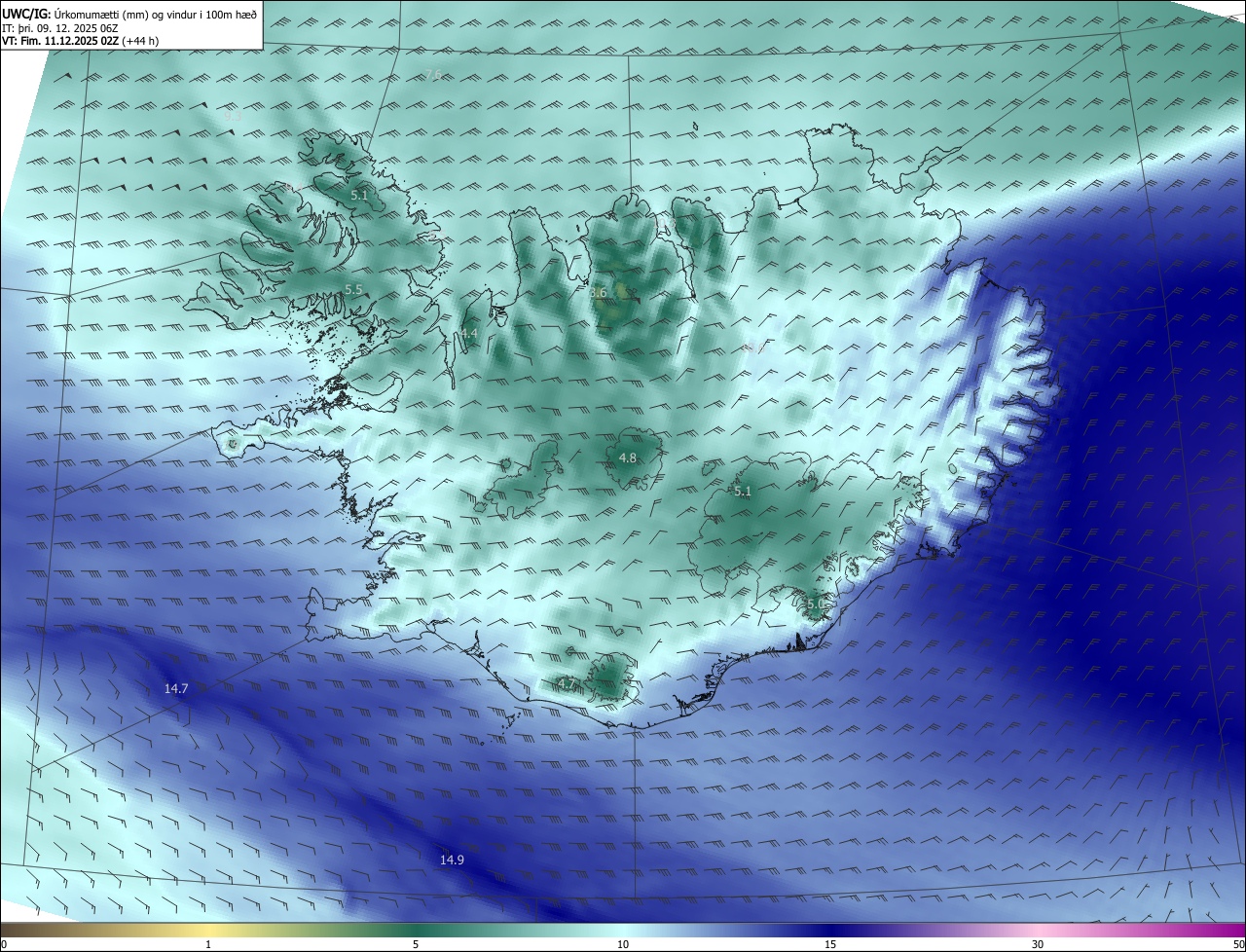Click the 0 tick on the color scale
Screen dimensions: 1246x952
(3, 944)
